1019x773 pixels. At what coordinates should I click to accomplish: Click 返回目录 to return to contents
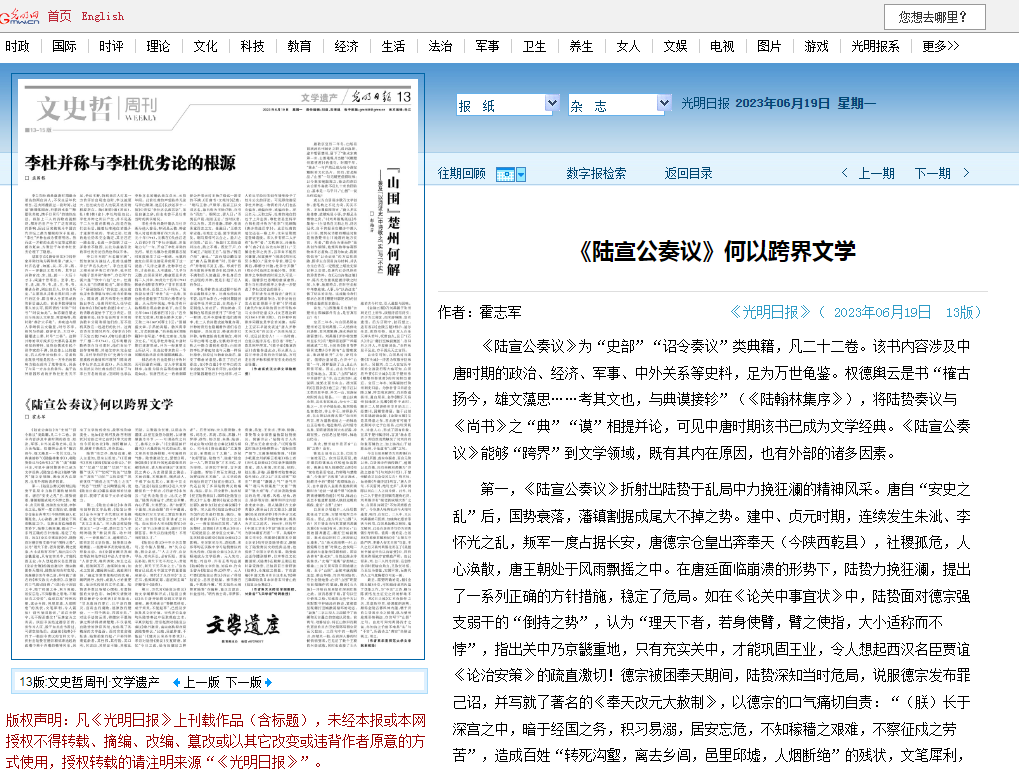point(688,173)
